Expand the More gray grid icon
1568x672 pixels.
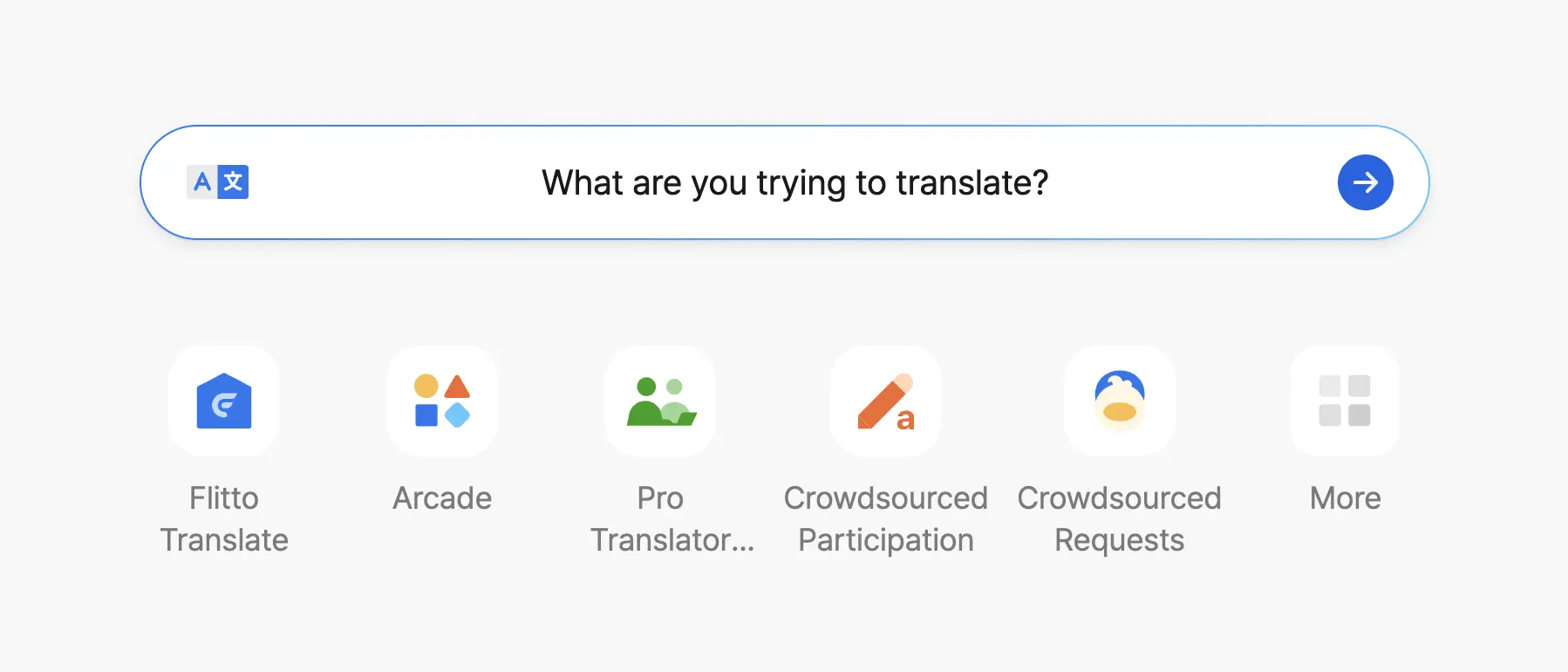[x=1345, y=401]
